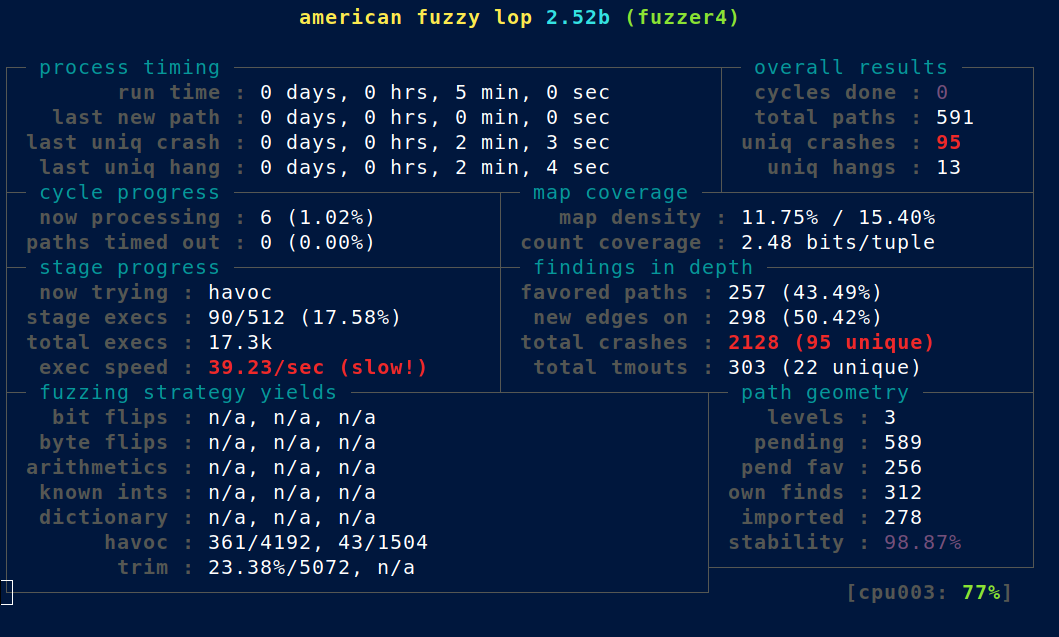Click the pending value '589'
Image resolution: width=1059 pixels, height=637 pixels.
903,442
